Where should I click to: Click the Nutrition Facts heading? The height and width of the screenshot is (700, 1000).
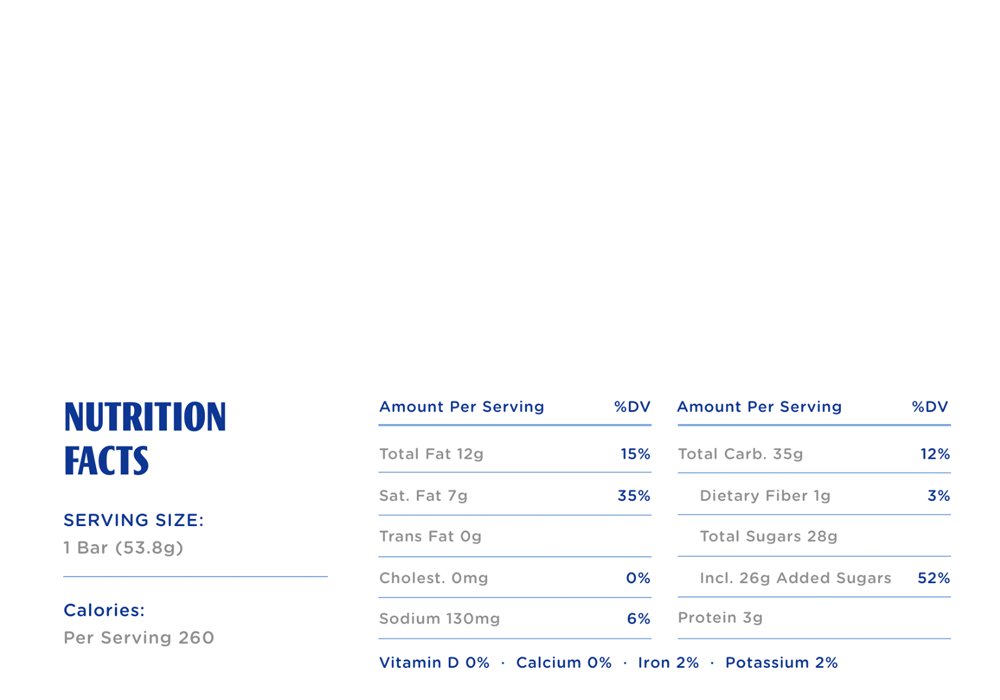coord(145,438)
